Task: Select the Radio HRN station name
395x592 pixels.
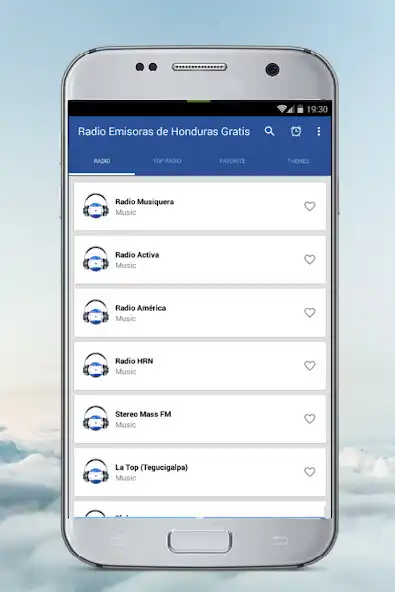Action: pos(134,361)
